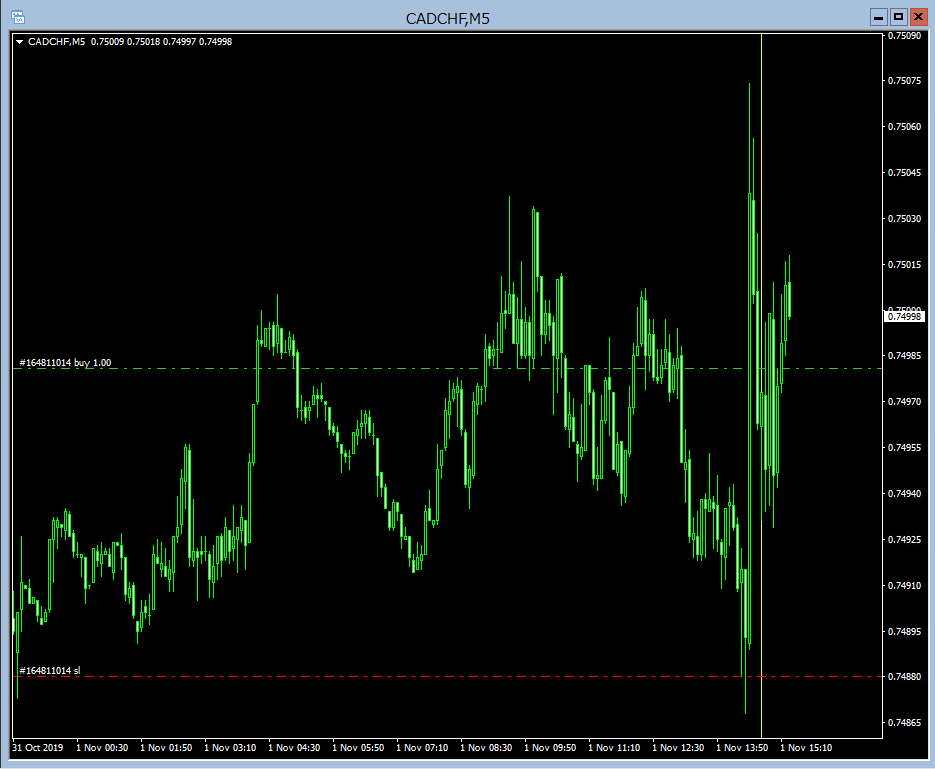Click the 1 Nov 11:10 time label

coord(614,748)
